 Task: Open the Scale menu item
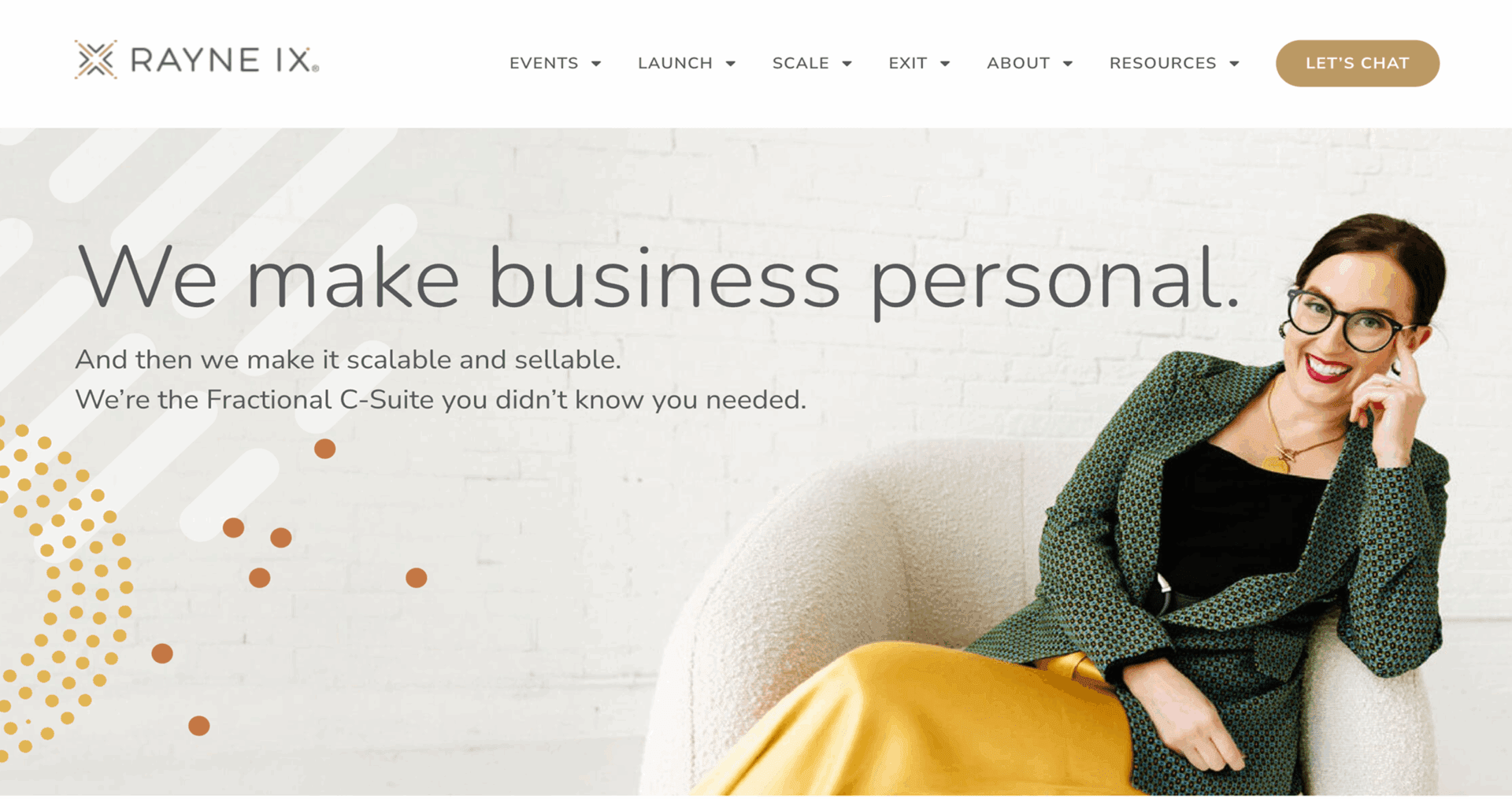(800, 63)
